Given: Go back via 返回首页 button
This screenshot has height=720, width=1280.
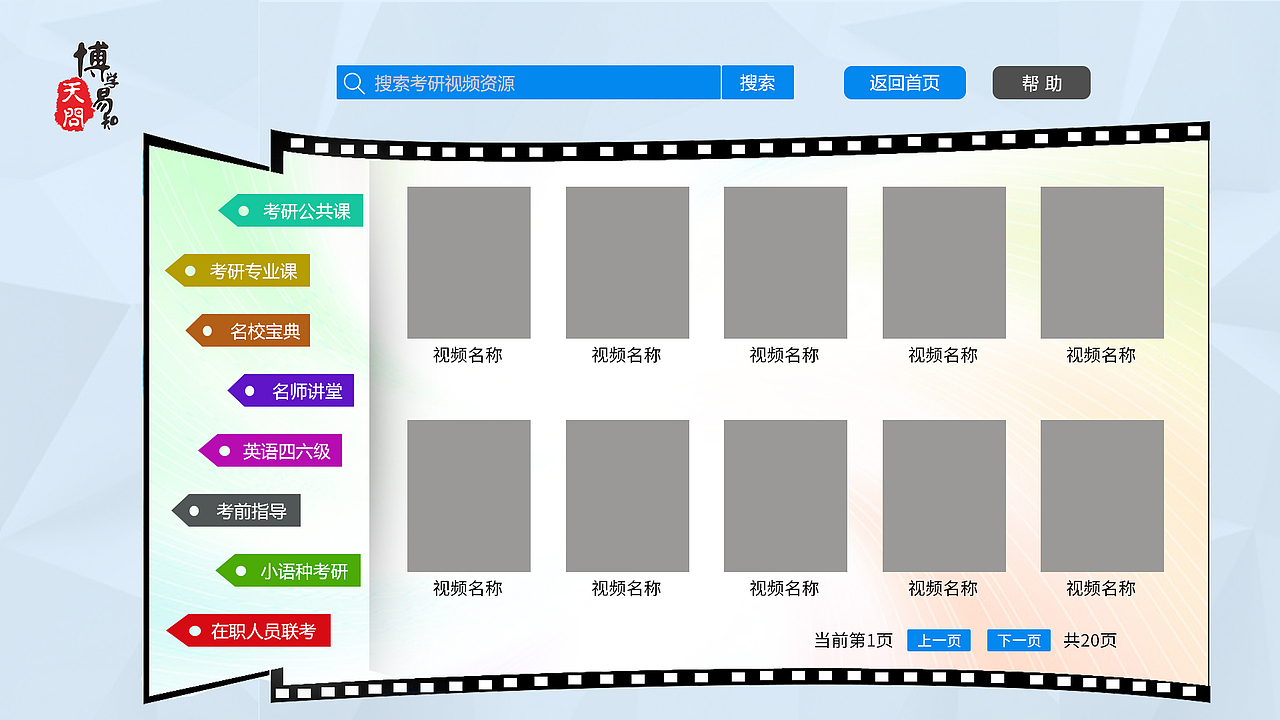Looking at the screenshot, I should [905, 83].
